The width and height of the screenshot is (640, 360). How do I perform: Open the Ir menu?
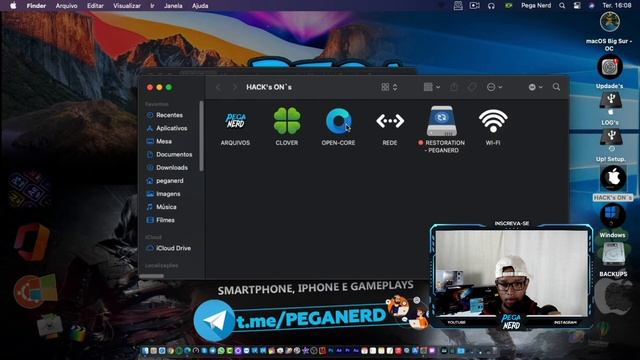click(x=152, y=6)
